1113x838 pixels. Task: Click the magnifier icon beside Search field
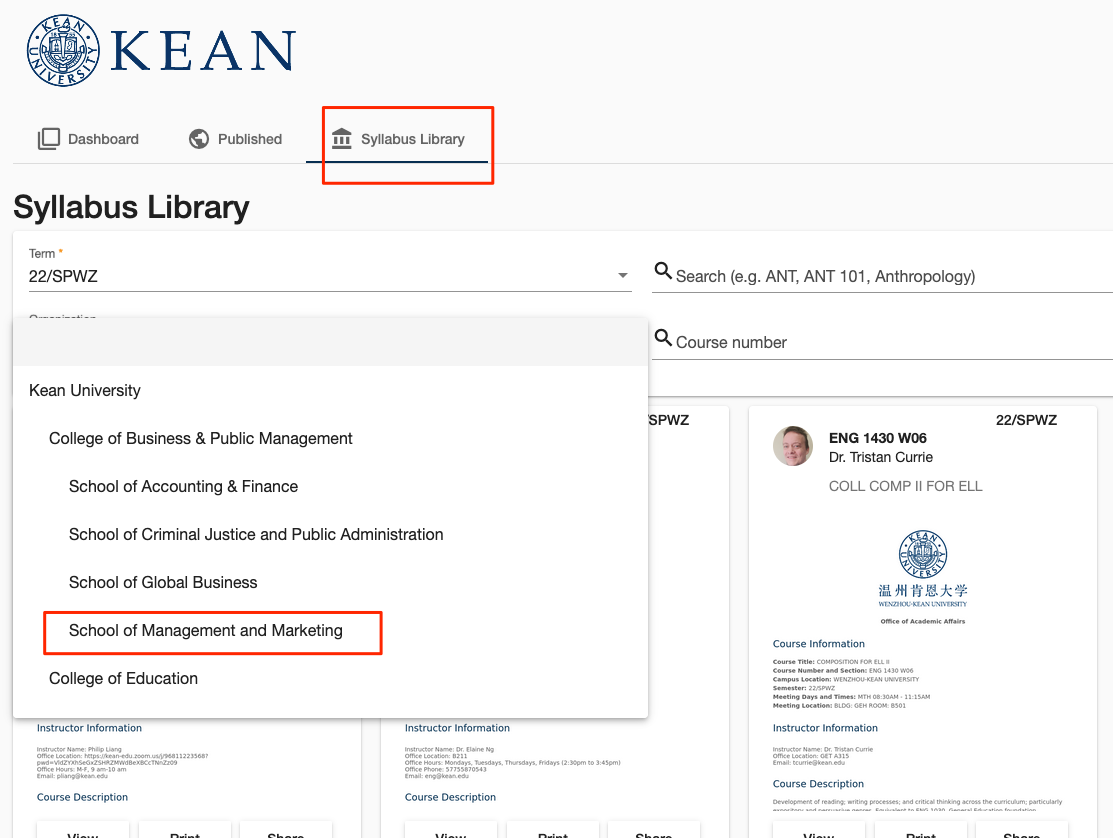point(663,271)
